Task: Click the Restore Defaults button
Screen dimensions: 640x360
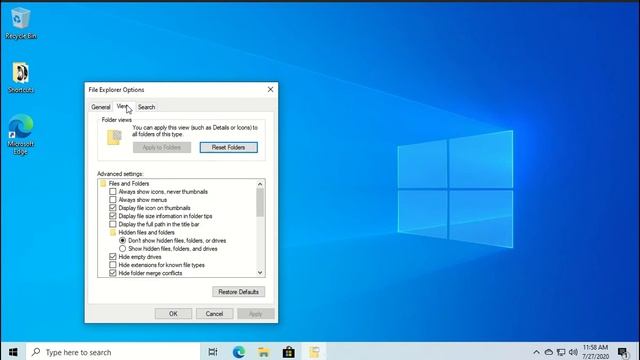Action: coord(238,292)
